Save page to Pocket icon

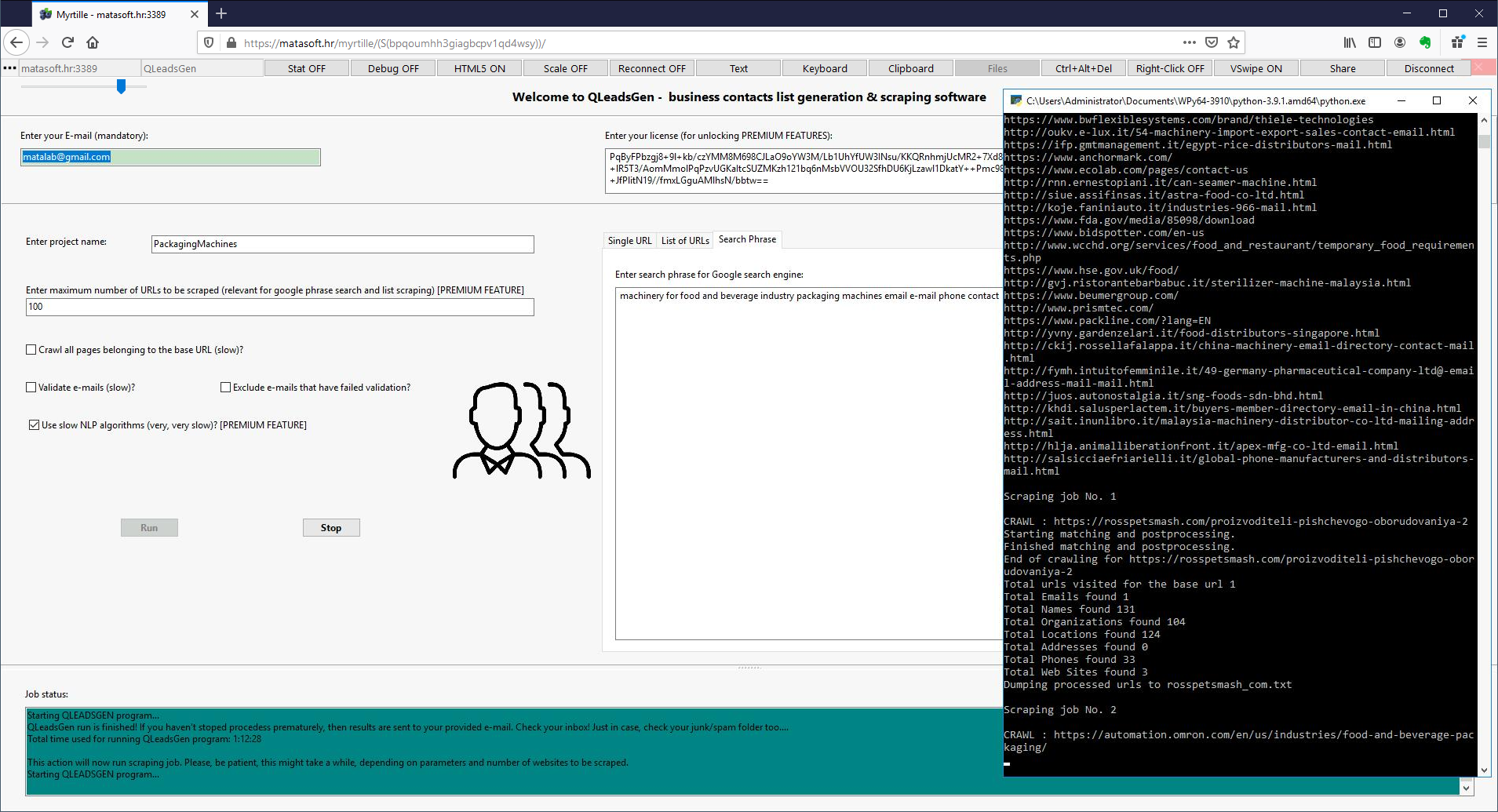(1212, 42)
